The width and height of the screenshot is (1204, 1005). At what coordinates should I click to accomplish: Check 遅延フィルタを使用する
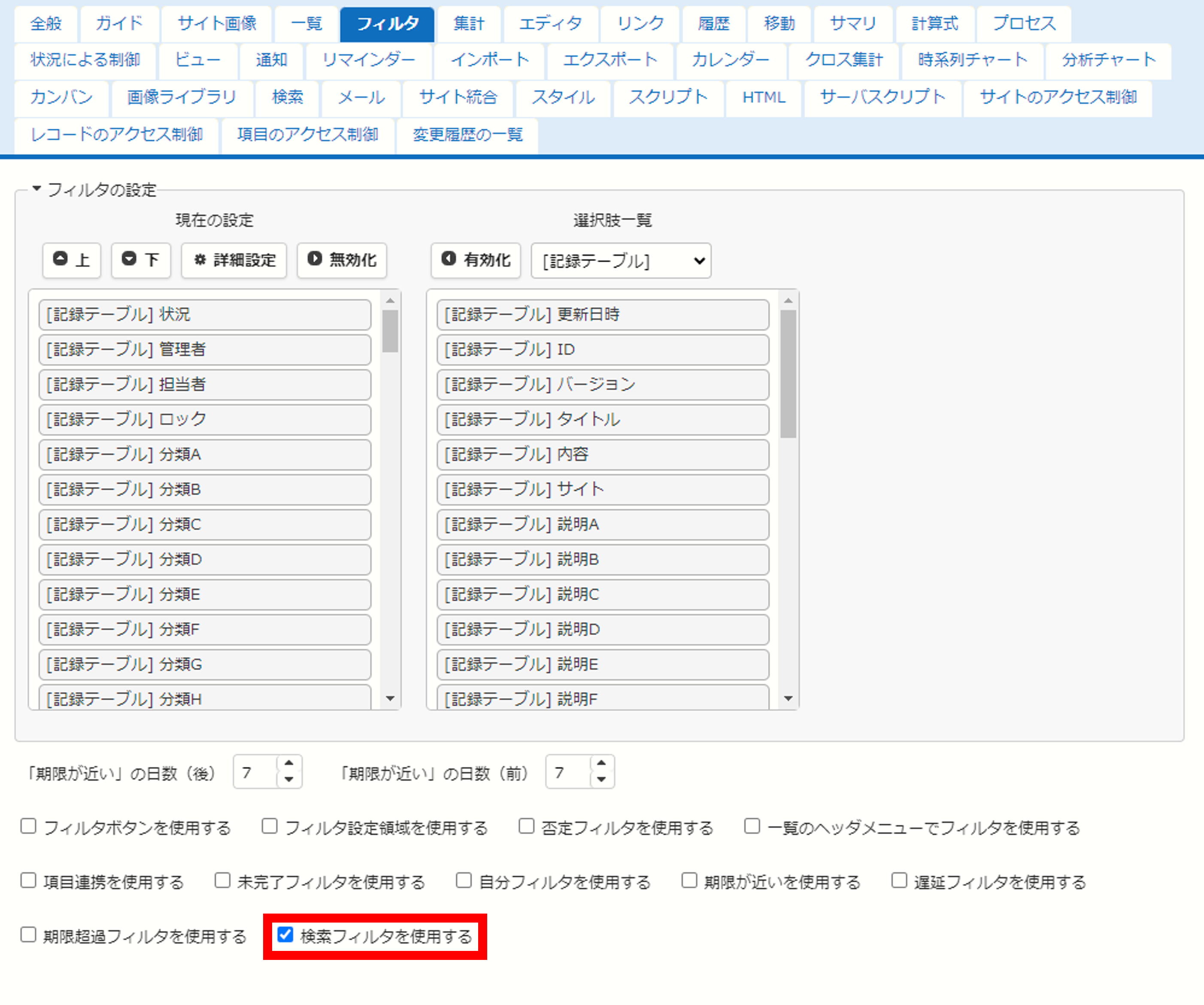[x=899, y=880]
